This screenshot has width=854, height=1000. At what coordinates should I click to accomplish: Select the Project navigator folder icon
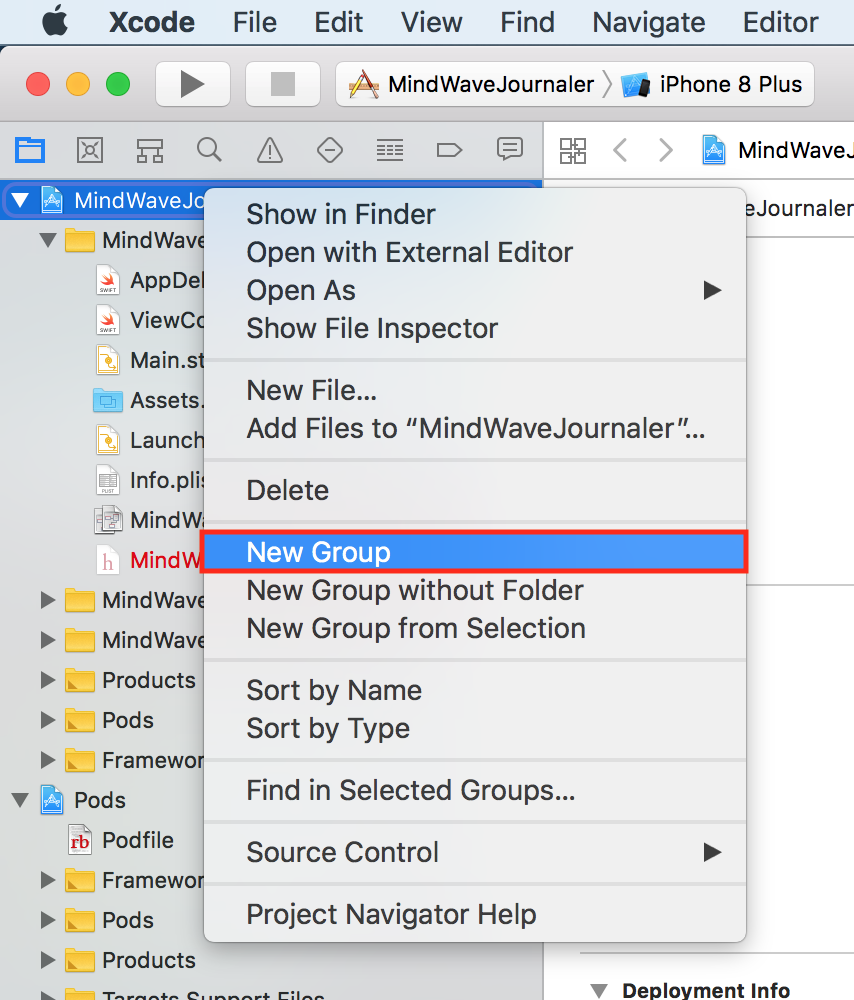pos(30,150)
